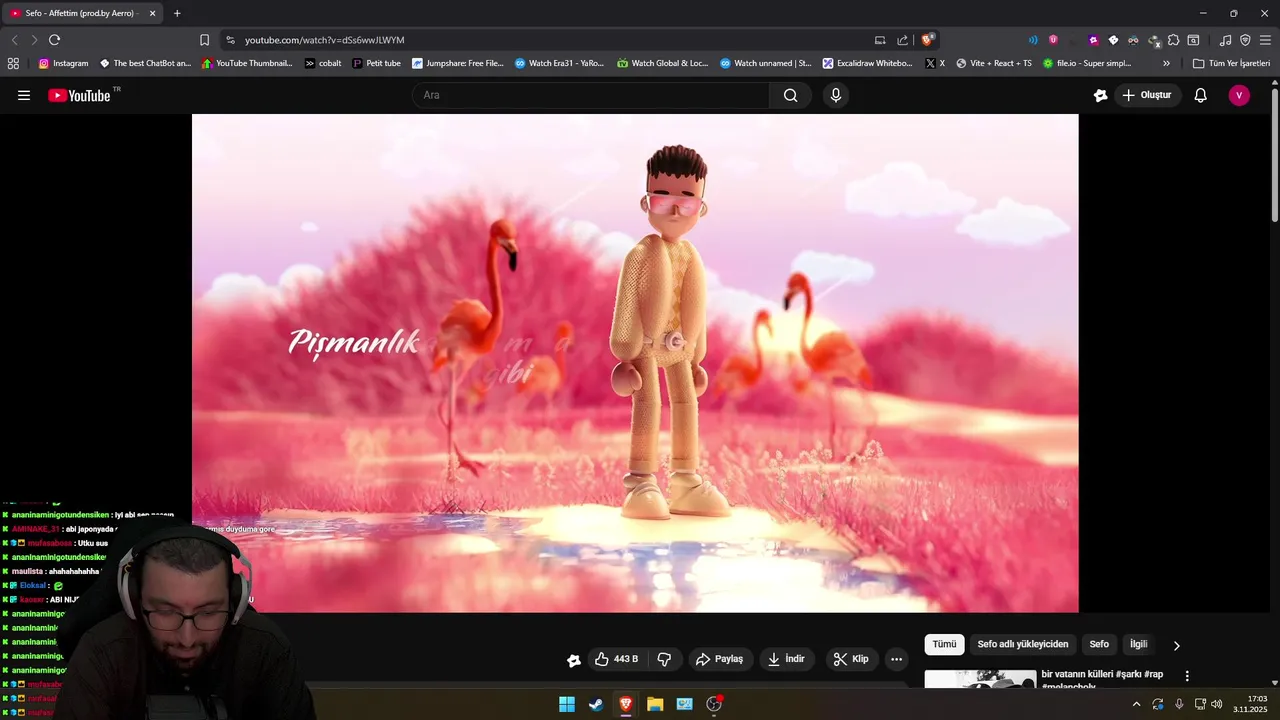Show next suggestion chips with arrow
Screen dimensions: 1280x720
[x=1176, y=645]
